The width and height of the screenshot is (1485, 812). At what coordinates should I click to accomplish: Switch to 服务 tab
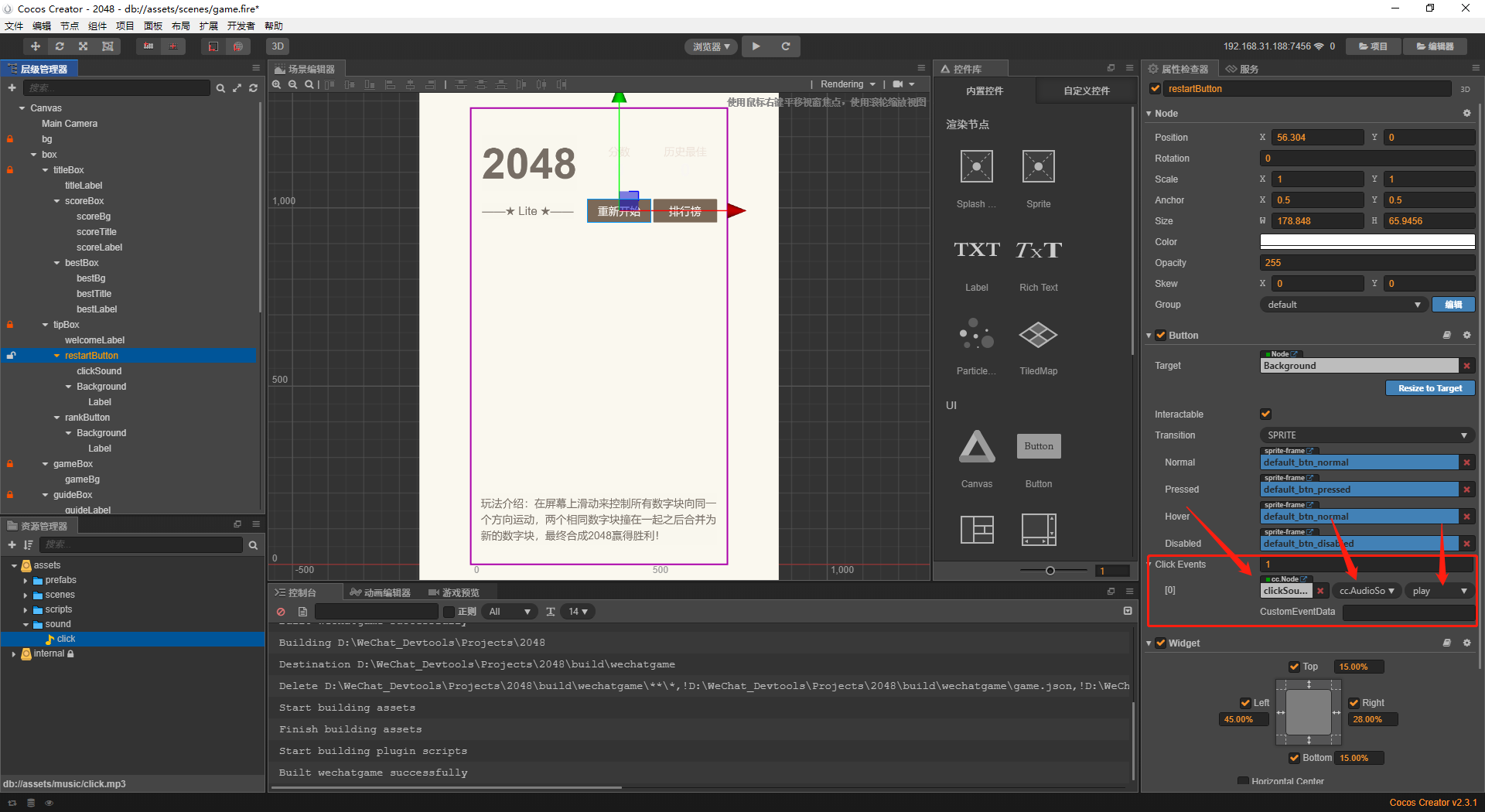point(1242,69)
